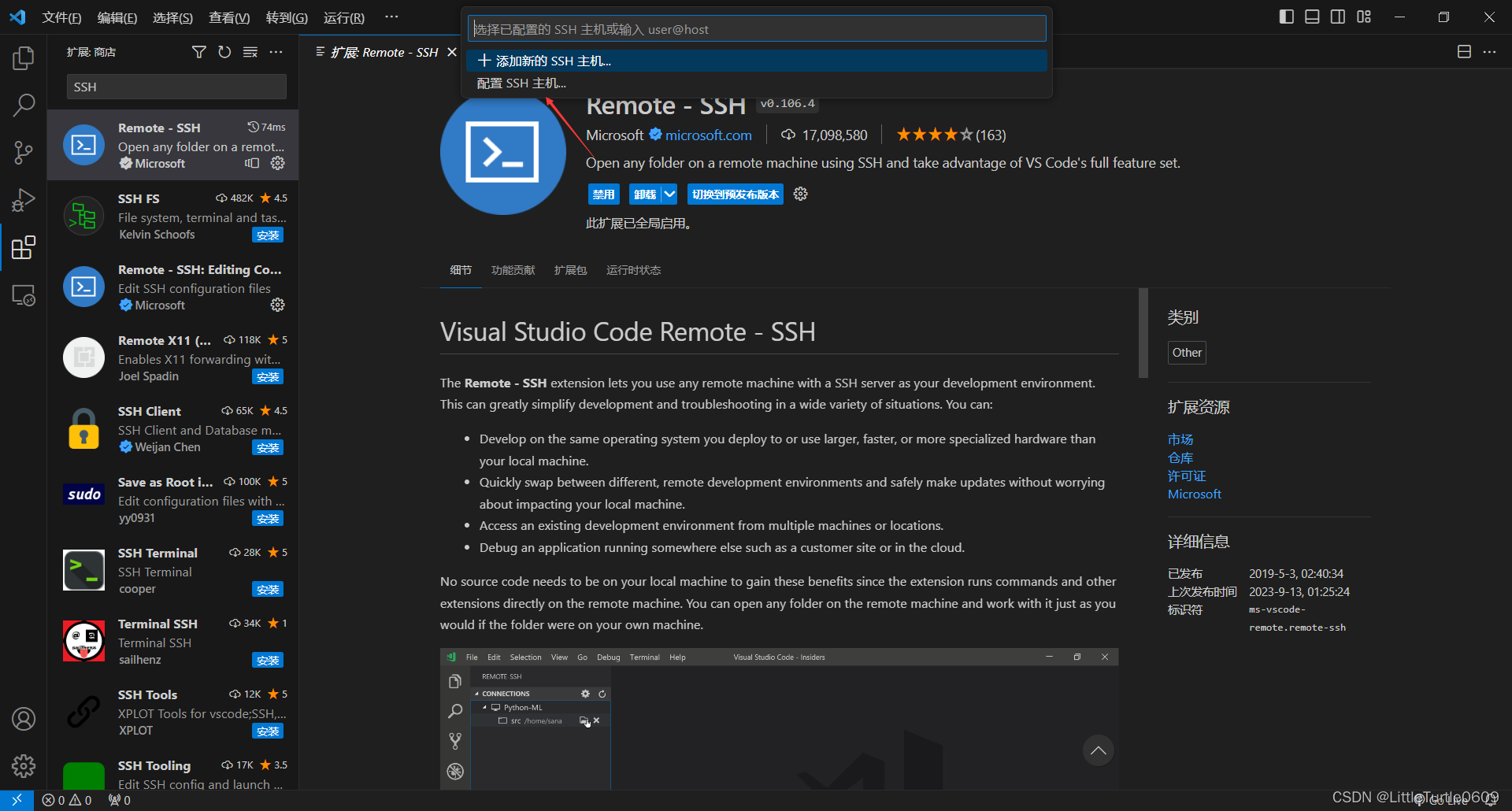1512x811 pixels.
Task: Open the microsoft.com publisher link
Action: [x=708, y=135]
